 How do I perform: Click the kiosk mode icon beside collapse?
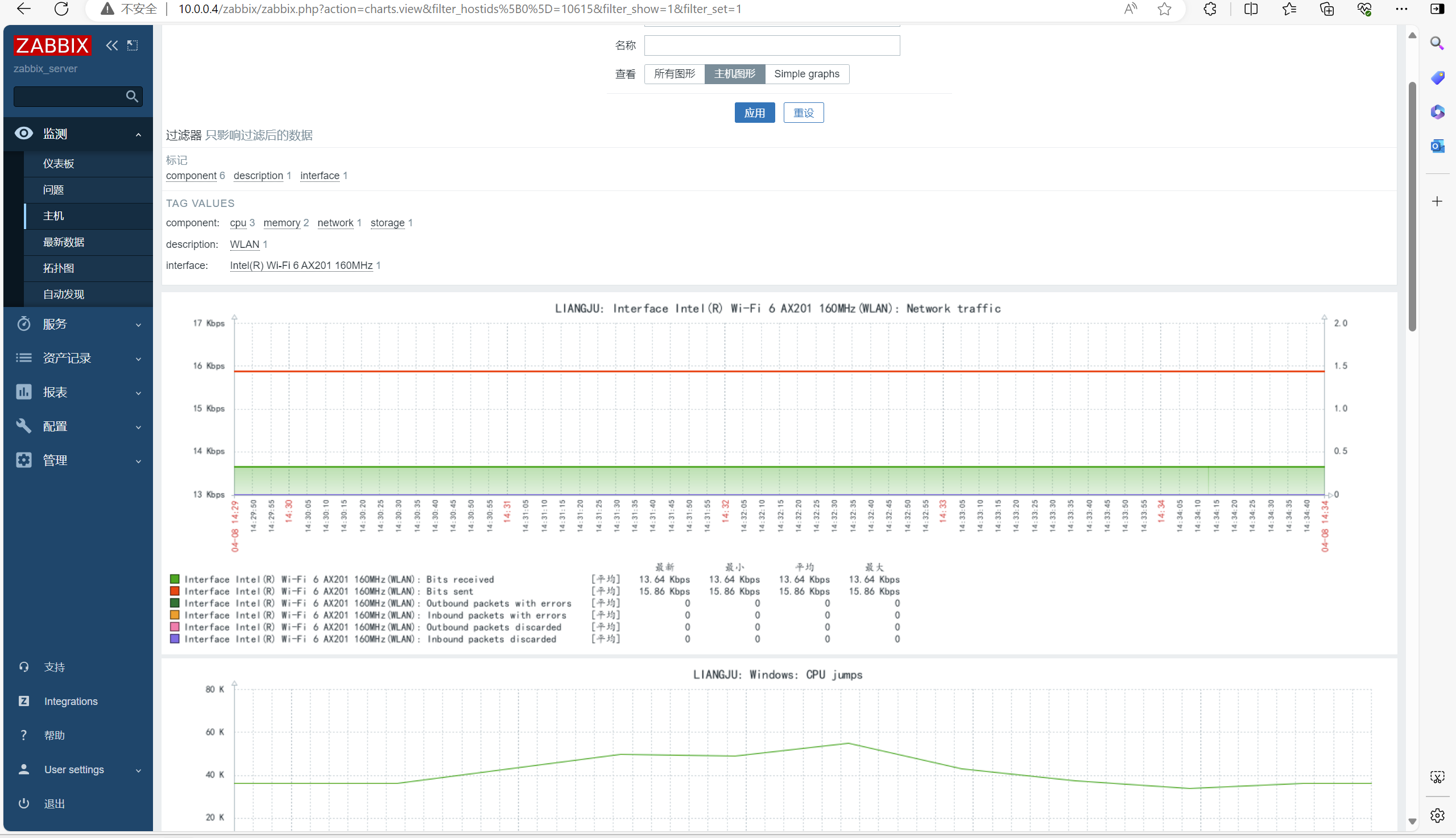click(x=133, y=45)
